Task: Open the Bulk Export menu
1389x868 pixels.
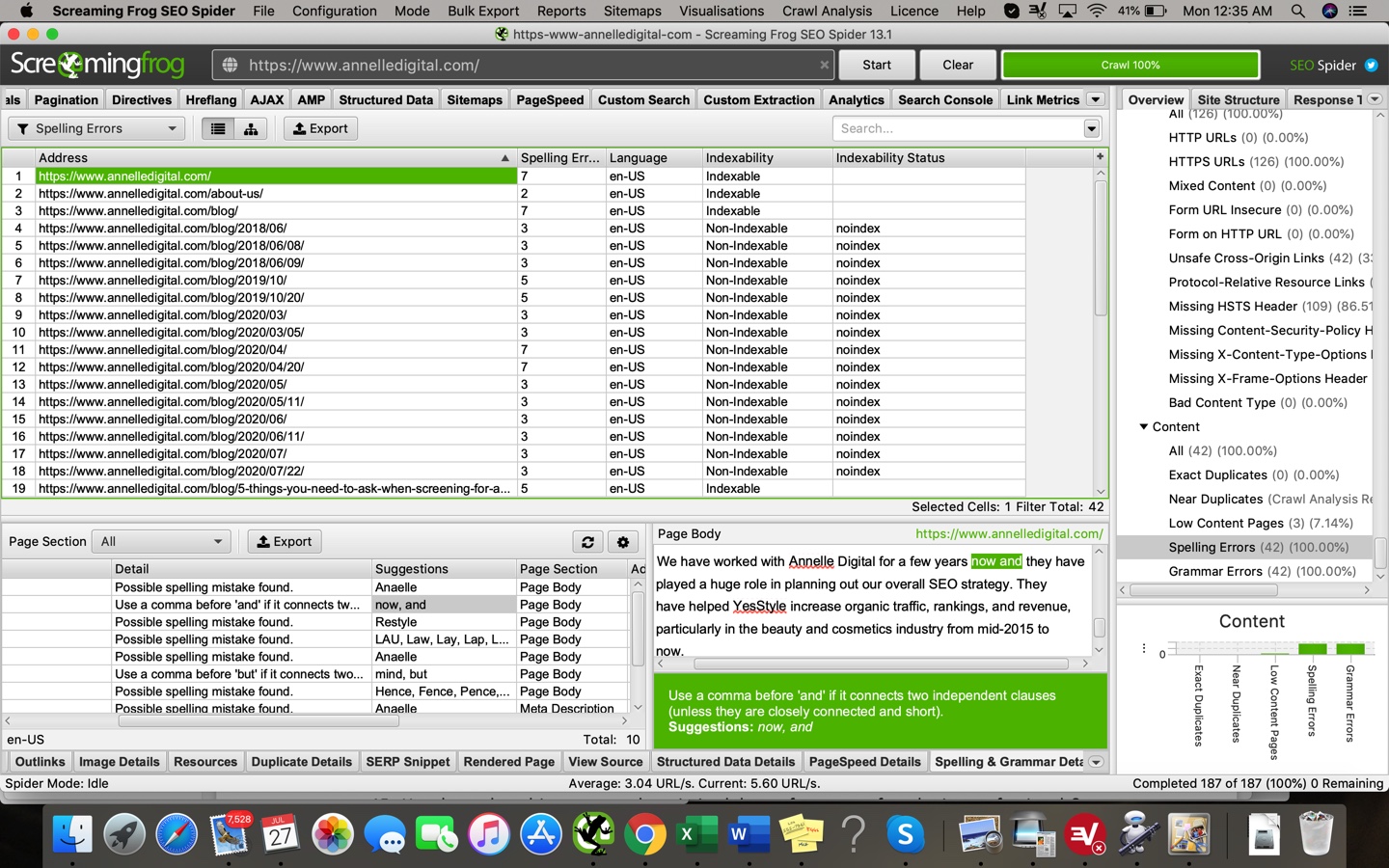Action: tap(483, 11)
